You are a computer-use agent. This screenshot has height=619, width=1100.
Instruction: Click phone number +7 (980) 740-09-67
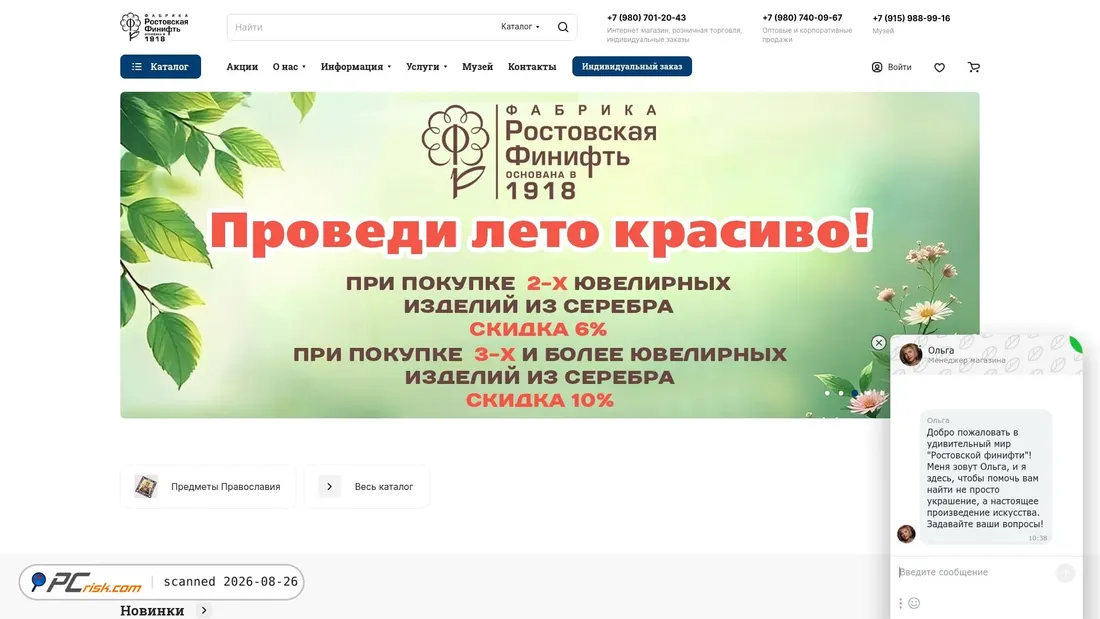802,18
